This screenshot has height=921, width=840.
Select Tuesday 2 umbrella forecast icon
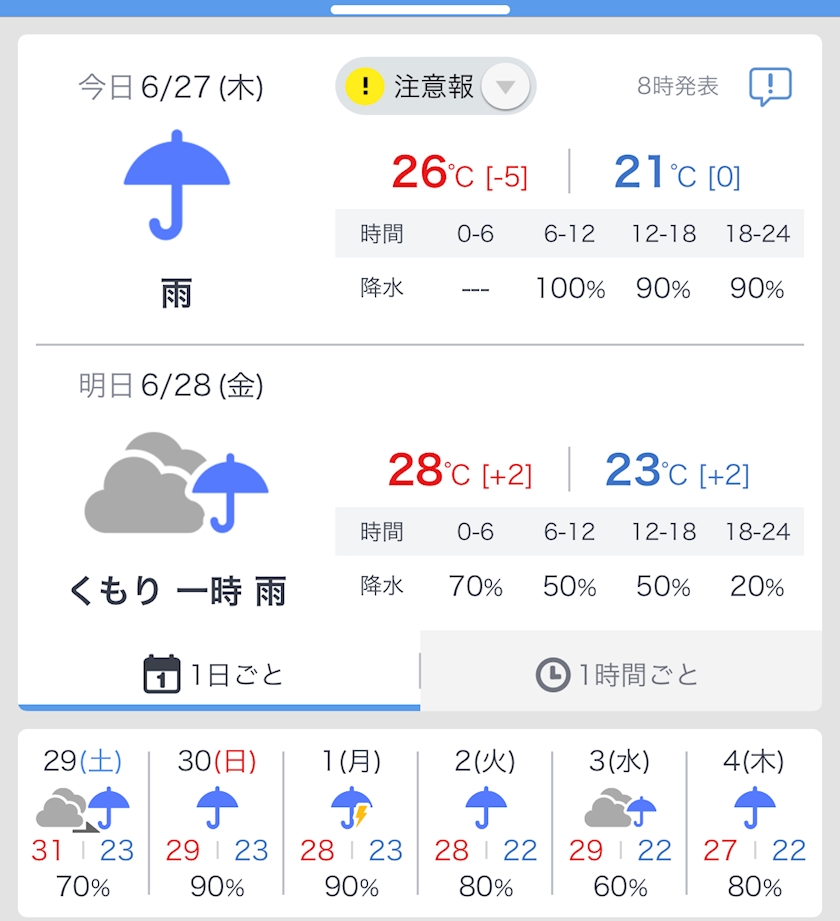coord(485,806)
